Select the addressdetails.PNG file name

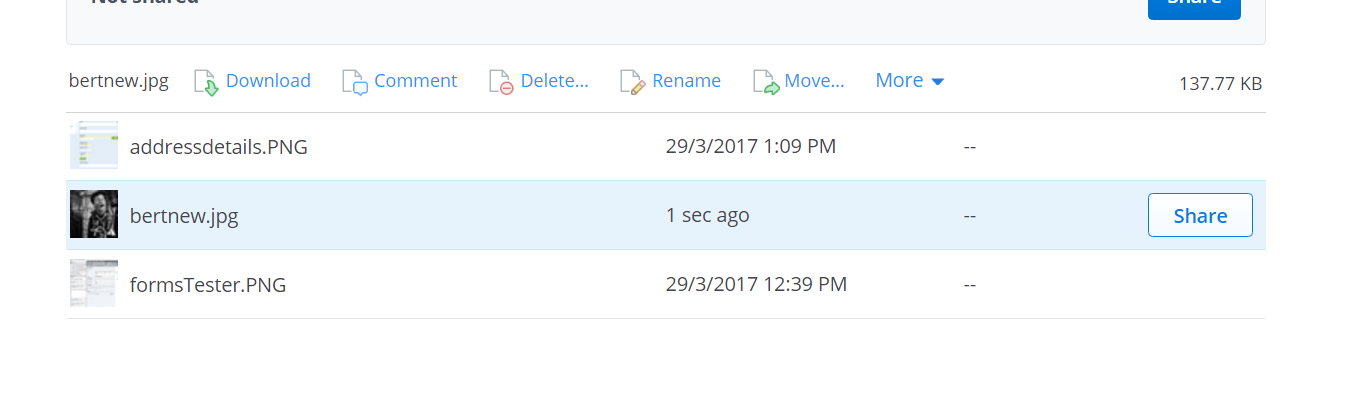click(x=219, y=147)
